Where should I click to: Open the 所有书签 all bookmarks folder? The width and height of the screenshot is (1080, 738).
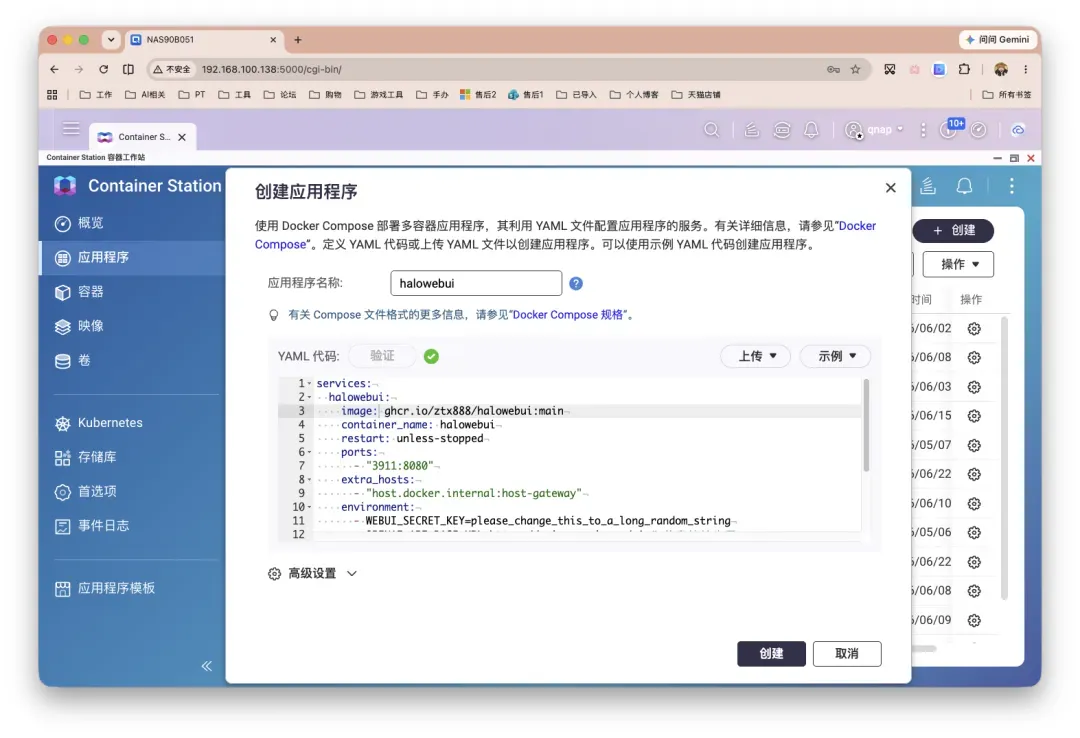click(1006, 95)
